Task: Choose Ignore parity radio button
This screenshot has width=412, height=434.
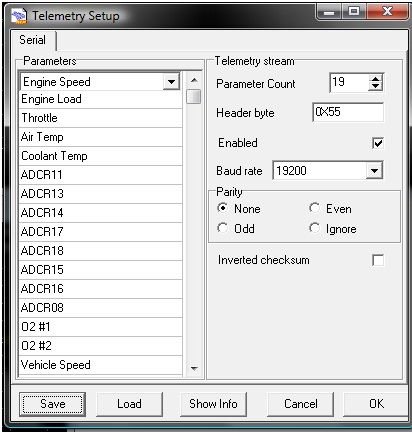Action: (x=314, y=228)
